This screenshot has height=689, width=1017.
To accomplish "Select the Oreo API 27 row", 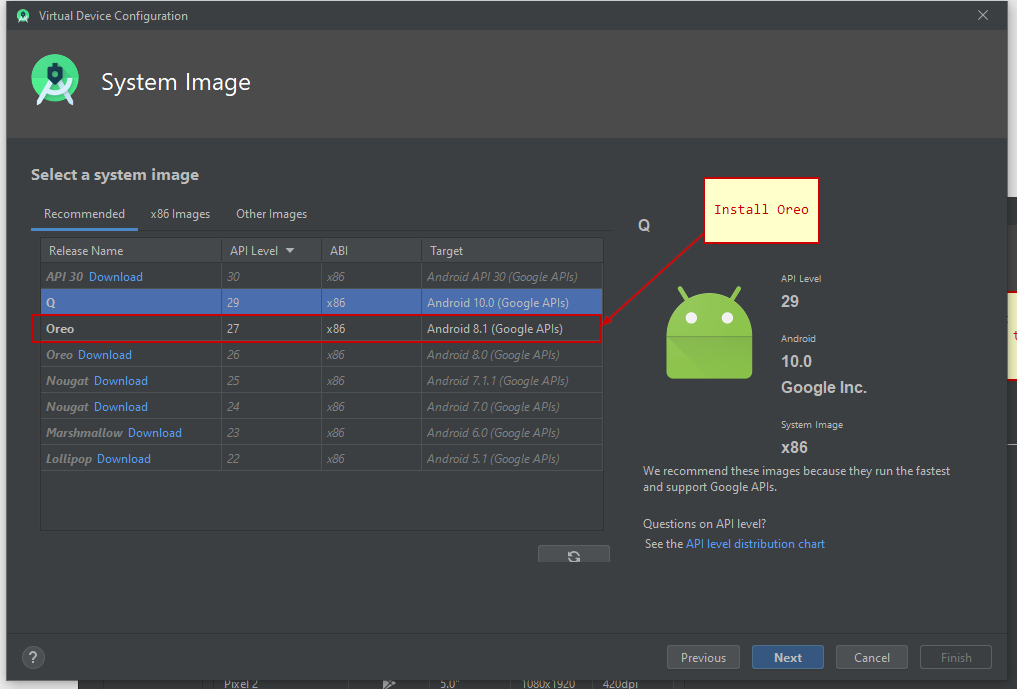I will coord(322,328).
